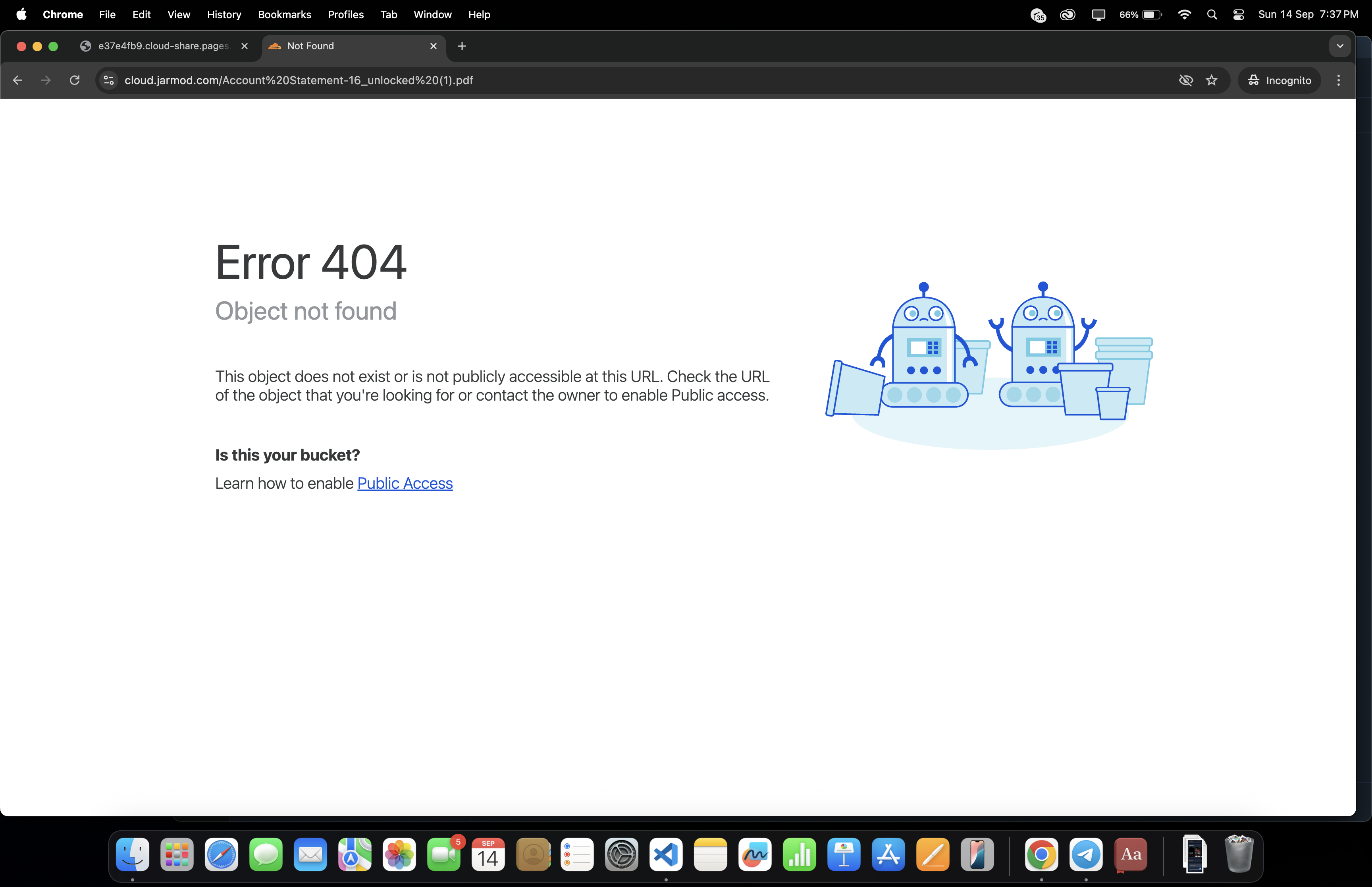This screenshot has width=1372, height=887.
Task: Open the Trash in the Dock
Action: click(x=1239, y=854)
